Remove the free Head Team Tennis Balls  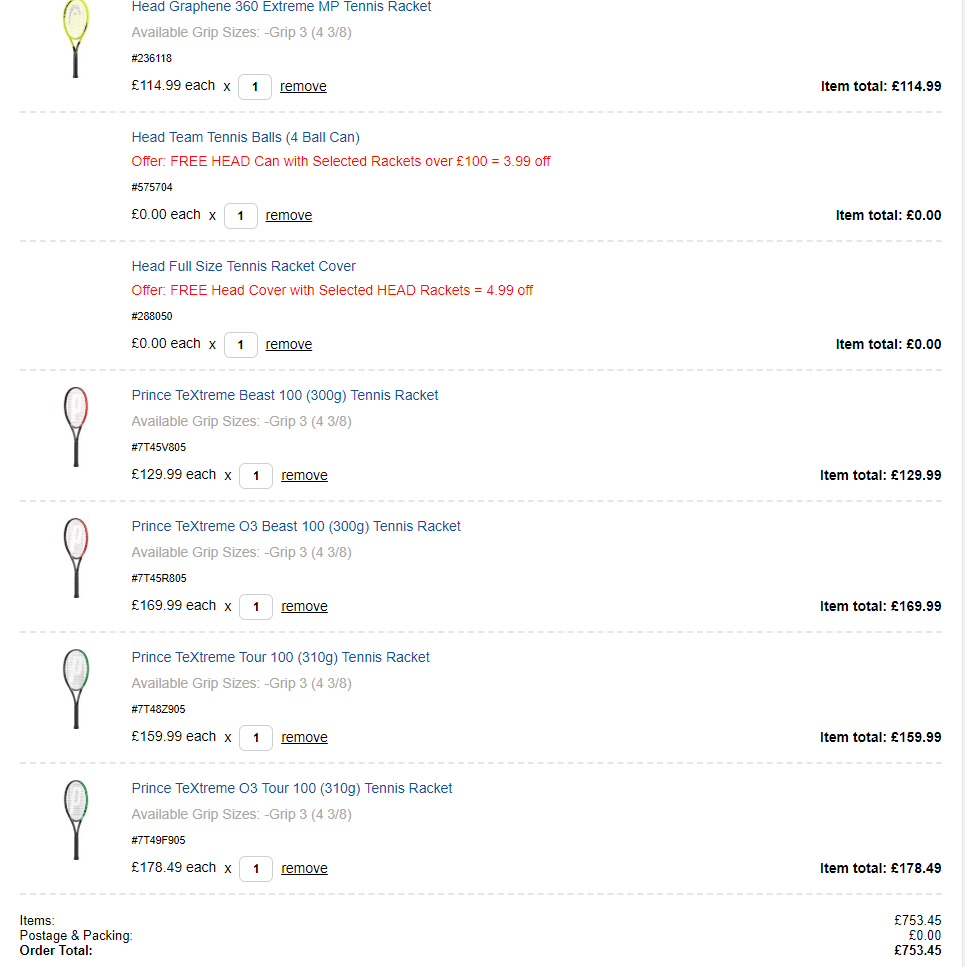[x=289, y=215]
